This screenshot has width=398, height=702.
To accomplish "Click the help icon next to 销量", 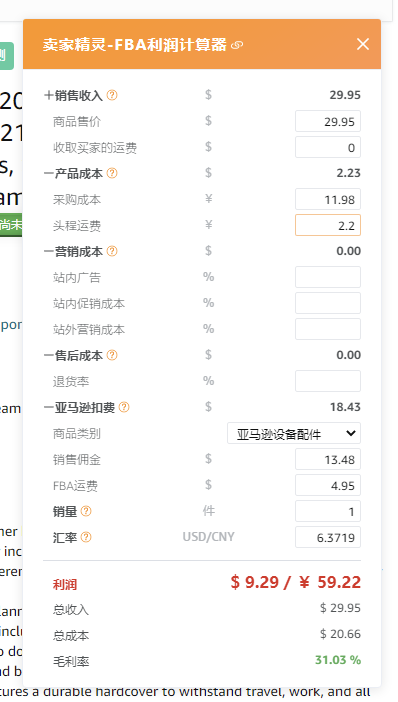I will click(x=86, y=511).
